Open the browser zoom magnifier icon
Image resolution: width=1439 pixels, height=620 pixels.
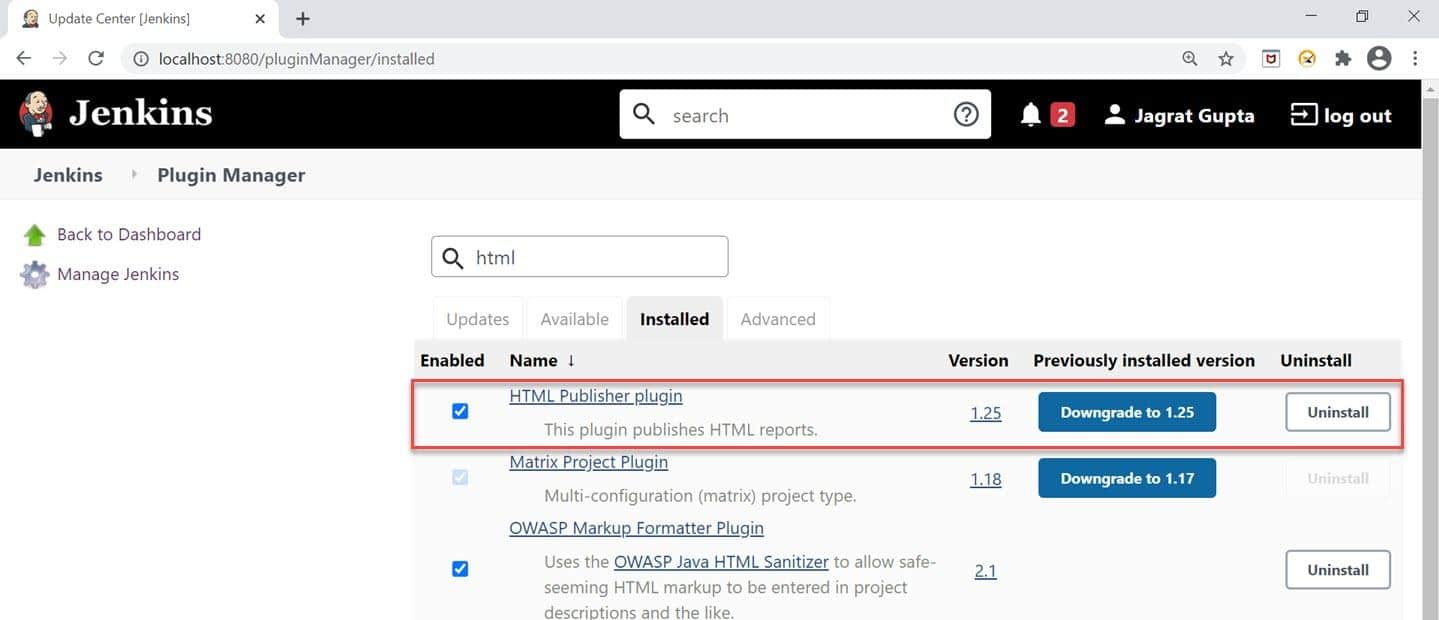tap(1189, 59)
